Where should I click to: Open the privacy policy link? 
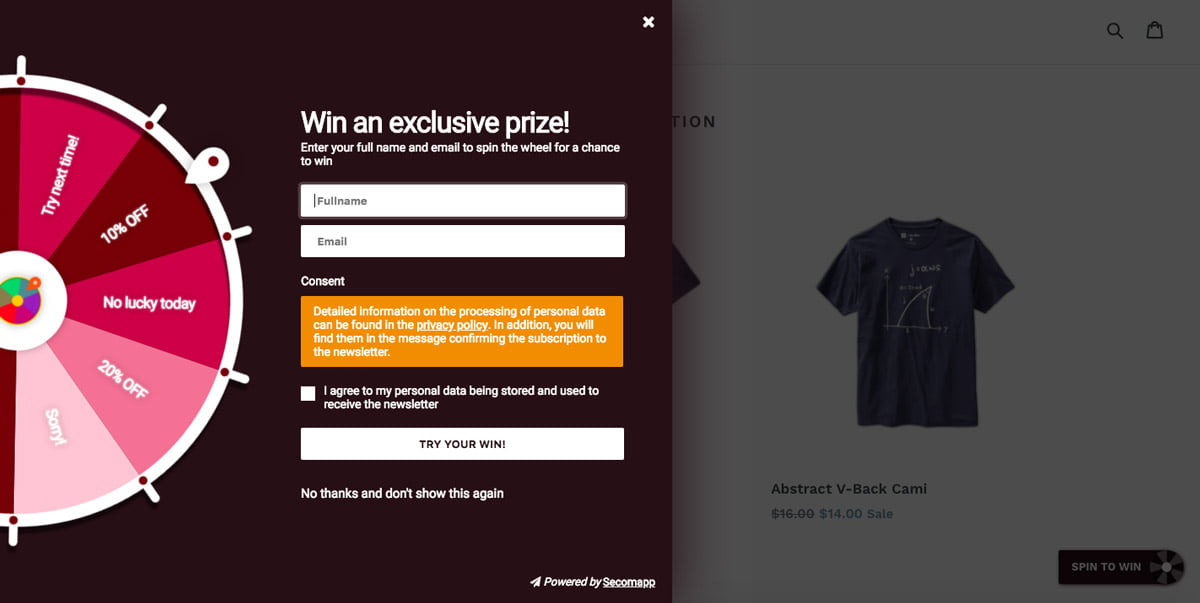pos(452,325)
